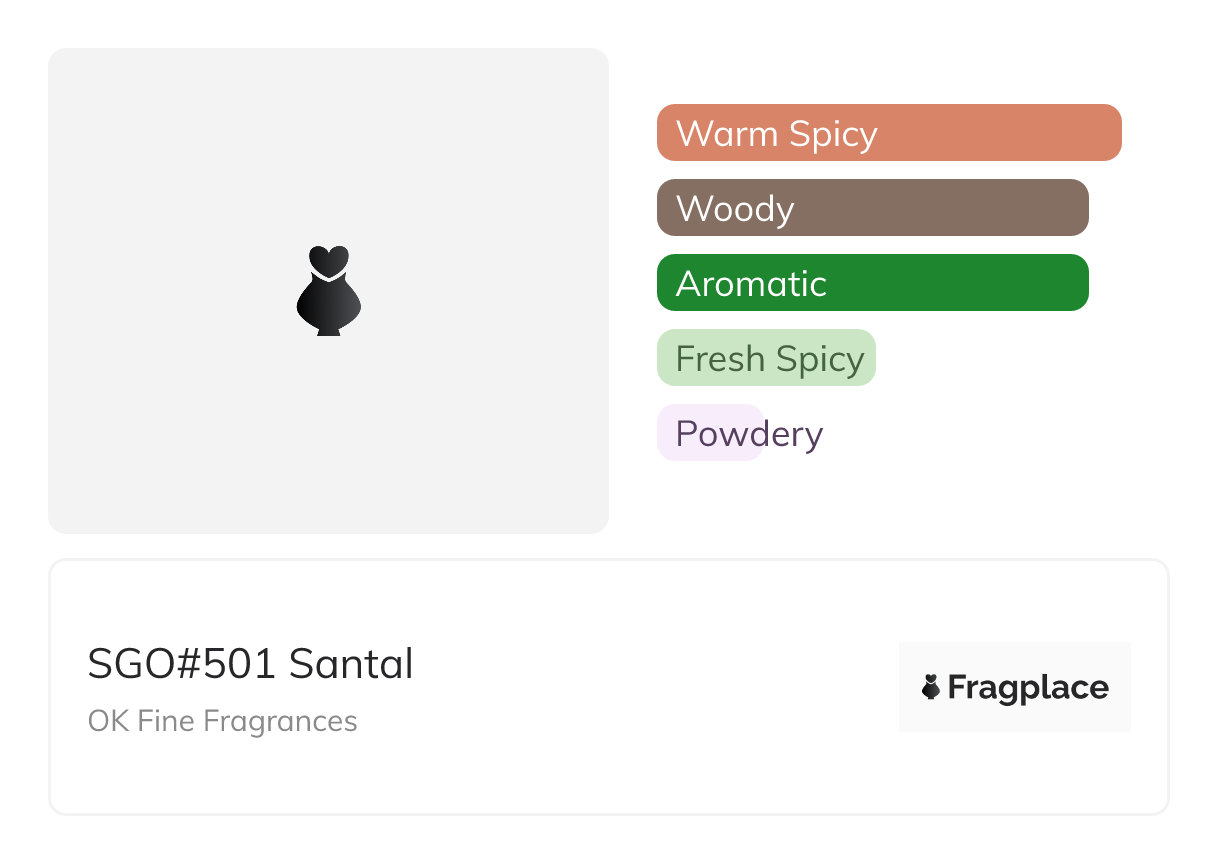
Task: Click the "SGO#501" code in the title
Action: (x=181, y=664)
